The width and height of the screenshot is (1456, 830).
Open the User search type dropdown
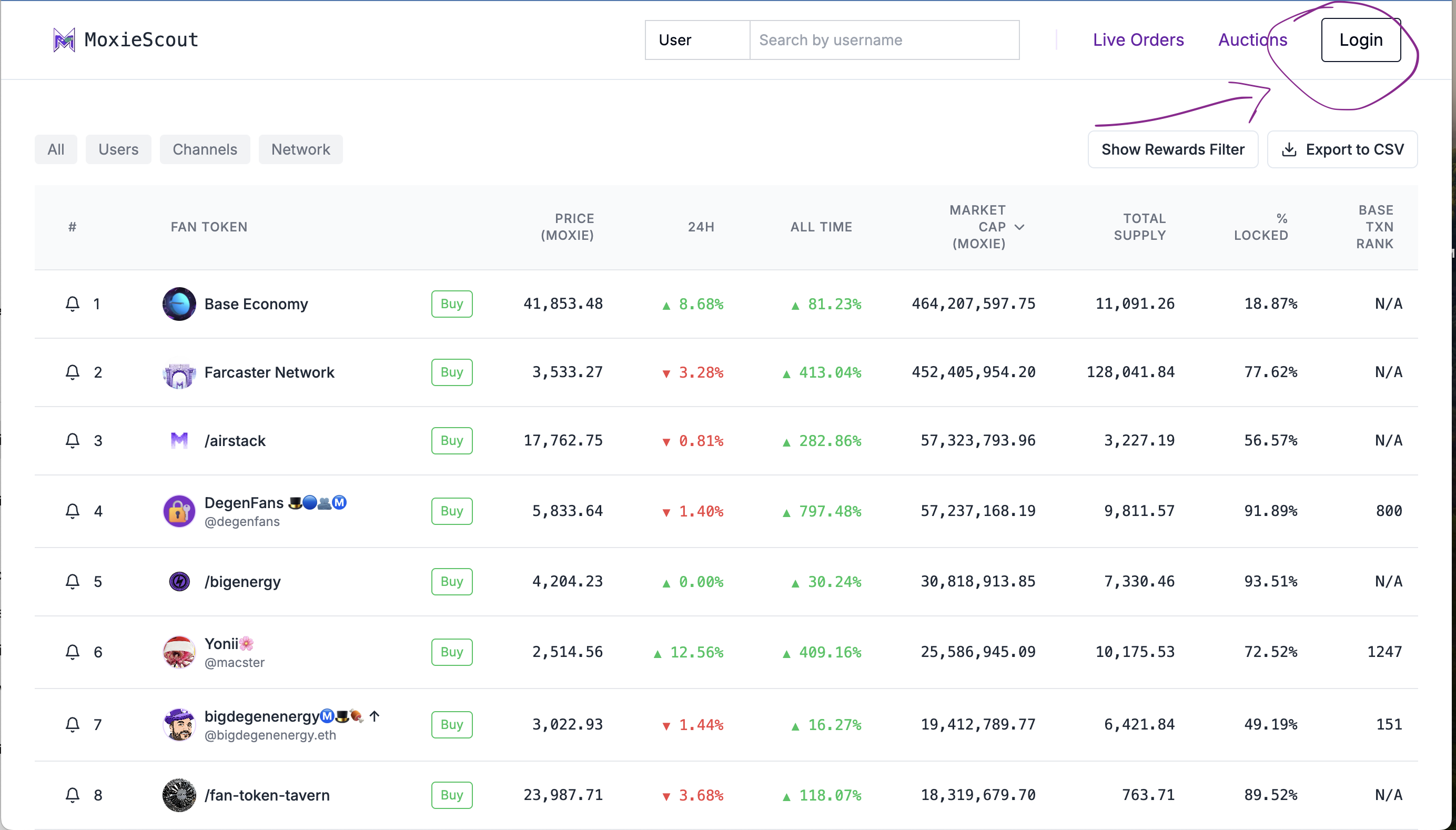697,40
